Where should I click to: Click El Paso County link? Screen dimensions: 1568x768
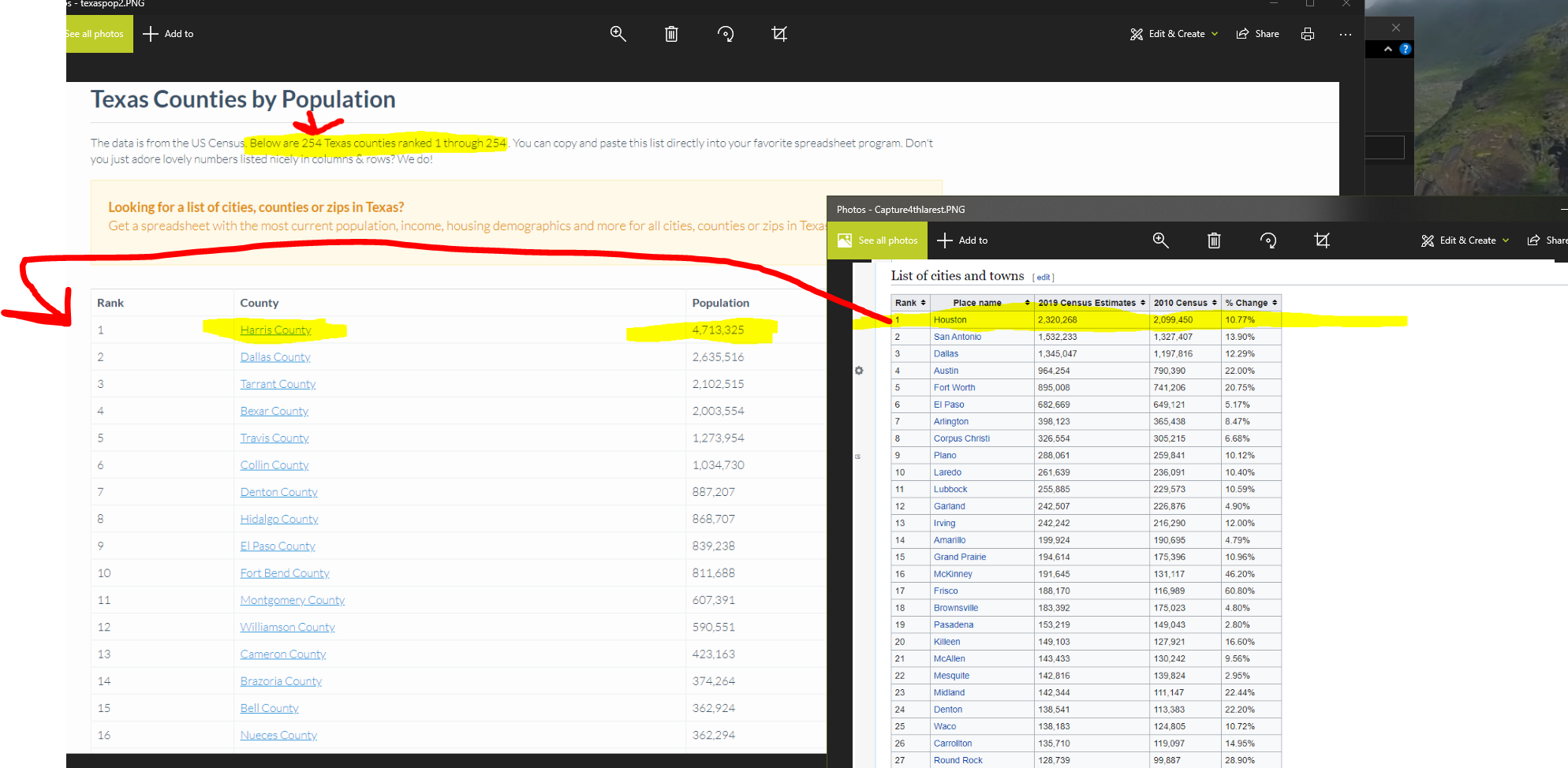point(278,546)
